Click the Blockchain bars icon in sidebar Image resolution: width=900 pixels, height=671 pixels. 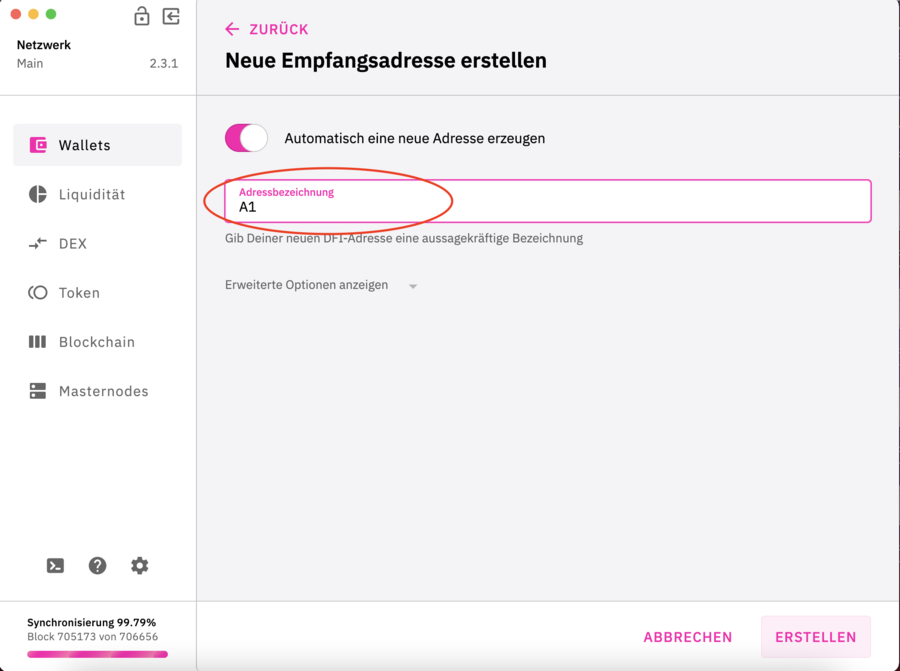(40, 341)
